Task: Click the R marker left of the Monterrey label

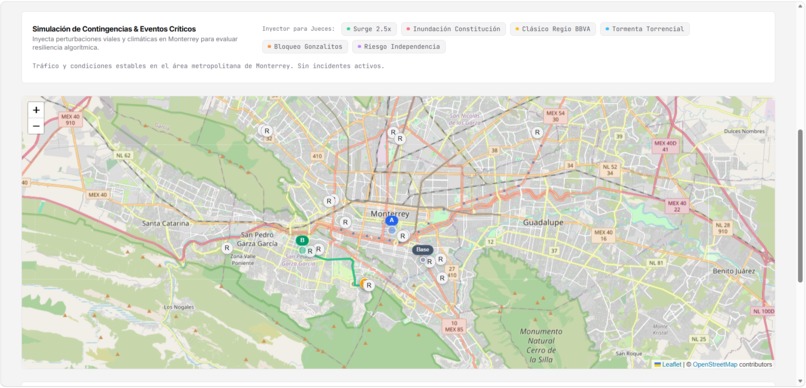Action: point(345,223)
